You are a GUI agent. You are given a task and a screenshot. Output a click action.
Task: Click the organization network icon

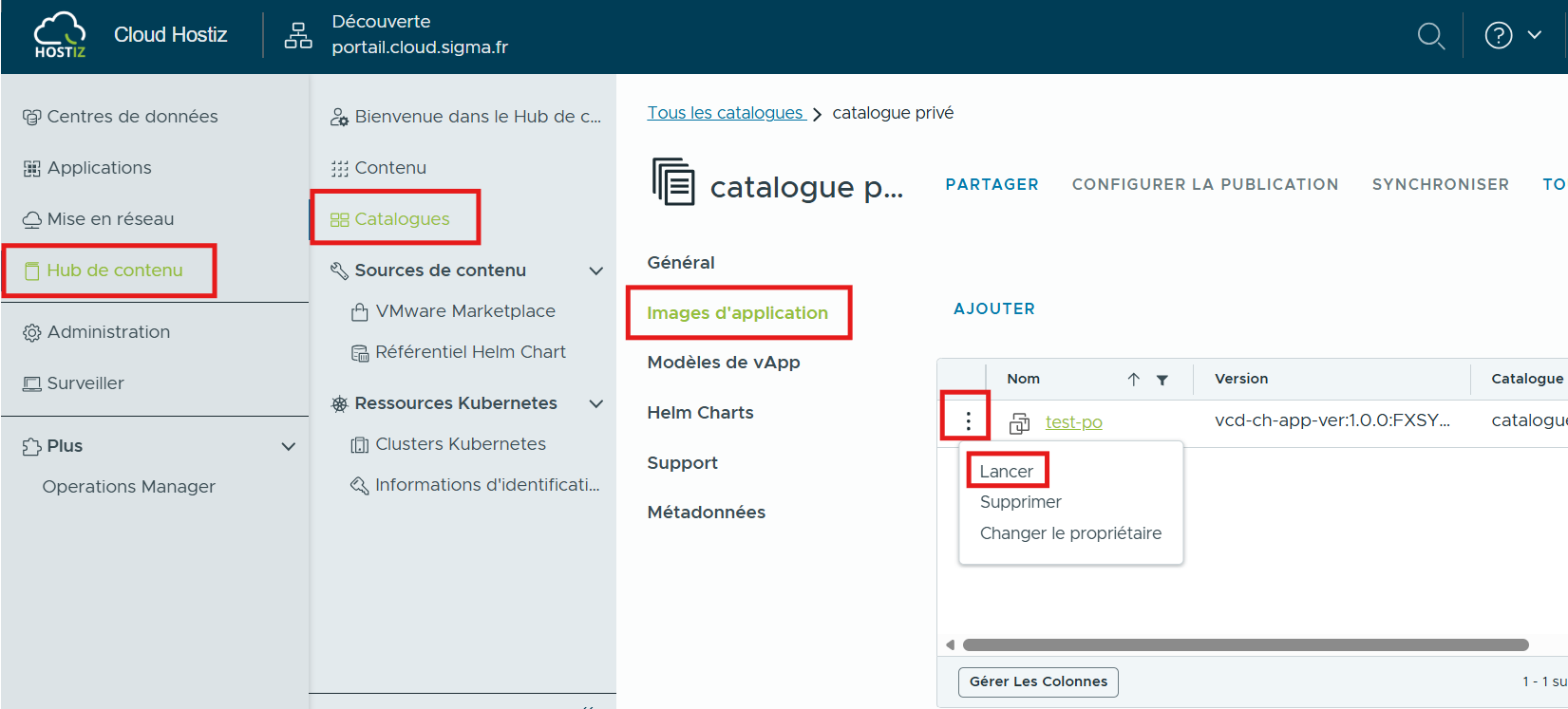click(x=298, y=36)
